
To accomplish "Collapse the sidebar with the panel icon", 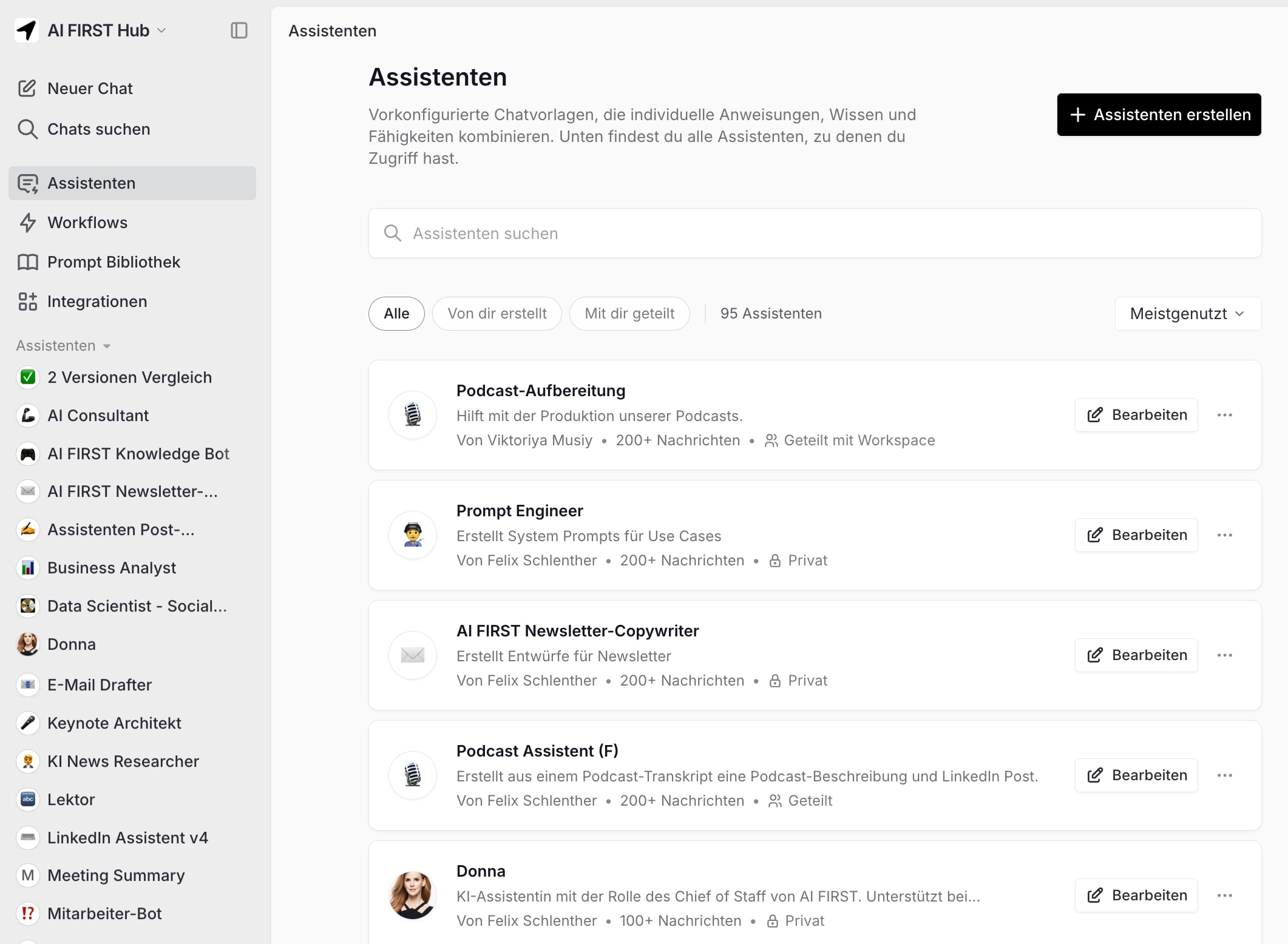I will pos(239,30).
